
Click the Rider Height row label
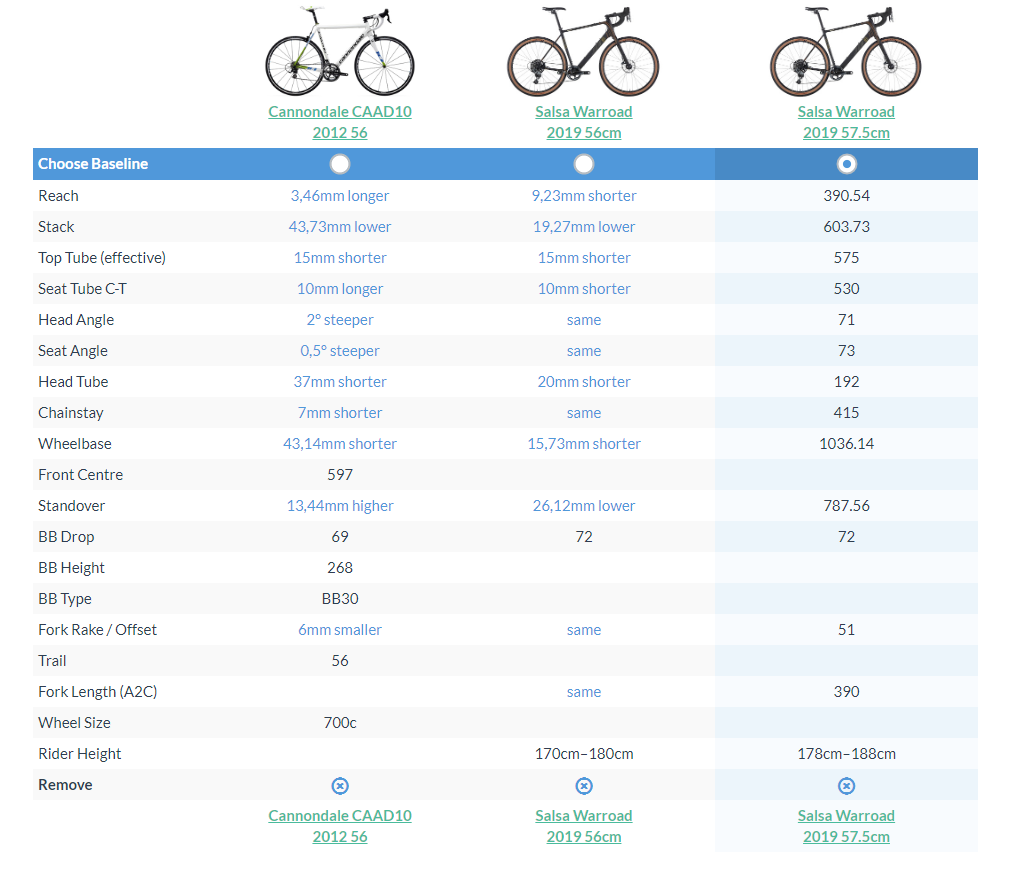[80, 754]
